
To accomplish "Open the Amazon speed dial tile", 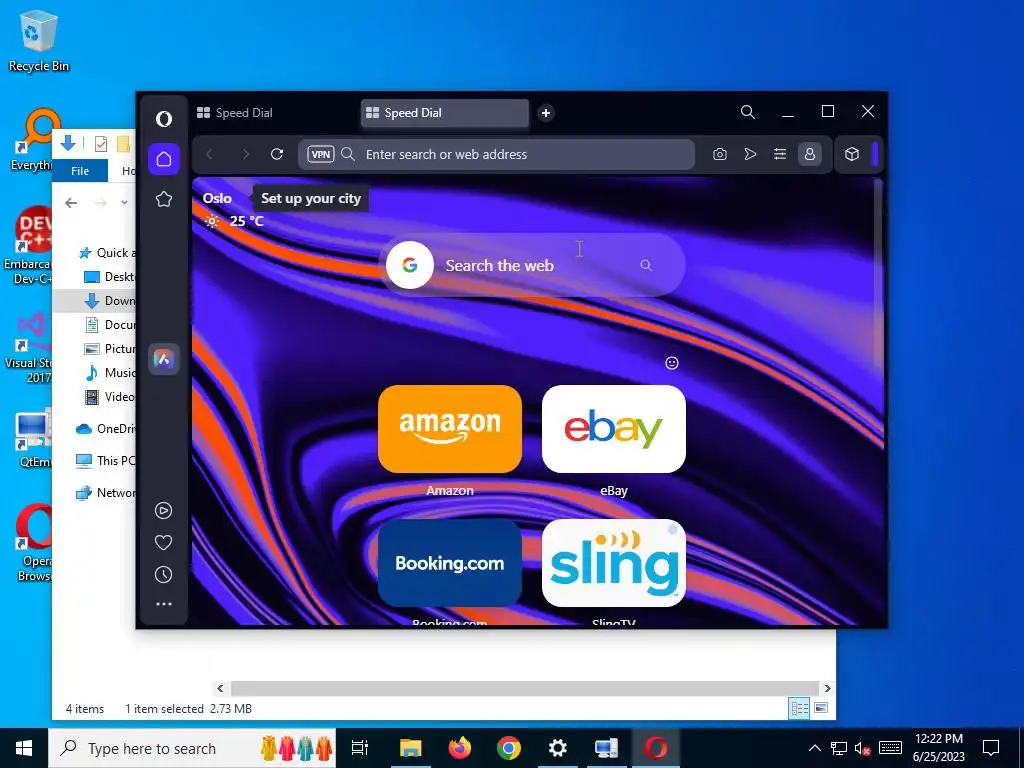I will pos(450,429).
